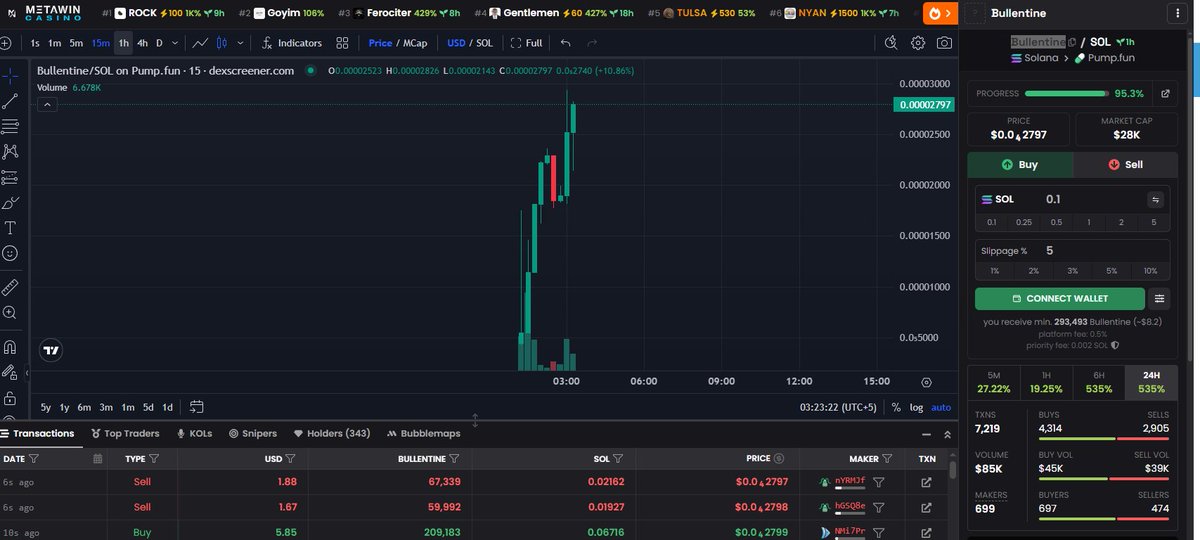1200x540 pixels.
Task: Choose the 0.25 SOL preset amount
Action: point(1024,222)
